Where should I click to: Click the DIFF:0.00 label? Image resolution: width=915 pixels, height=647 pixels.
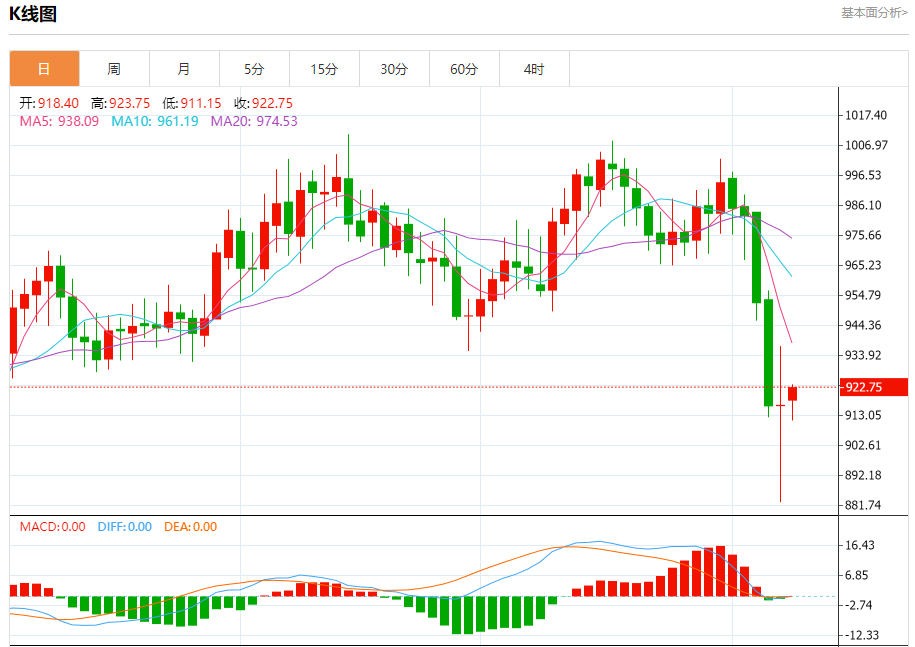pyautogui.click(x=125, y=527)
